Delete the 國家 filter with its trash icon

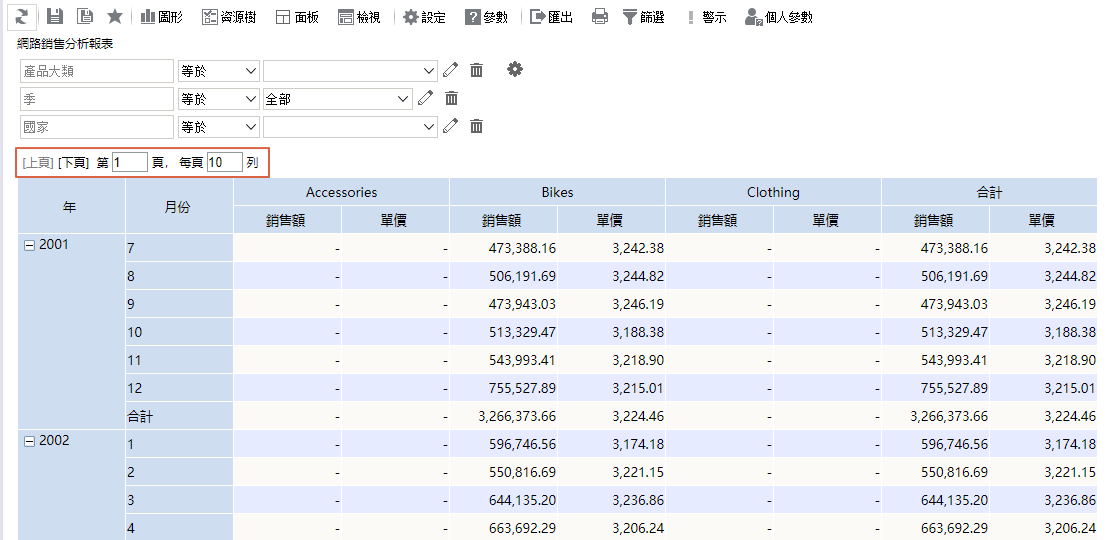click(477, 126)
